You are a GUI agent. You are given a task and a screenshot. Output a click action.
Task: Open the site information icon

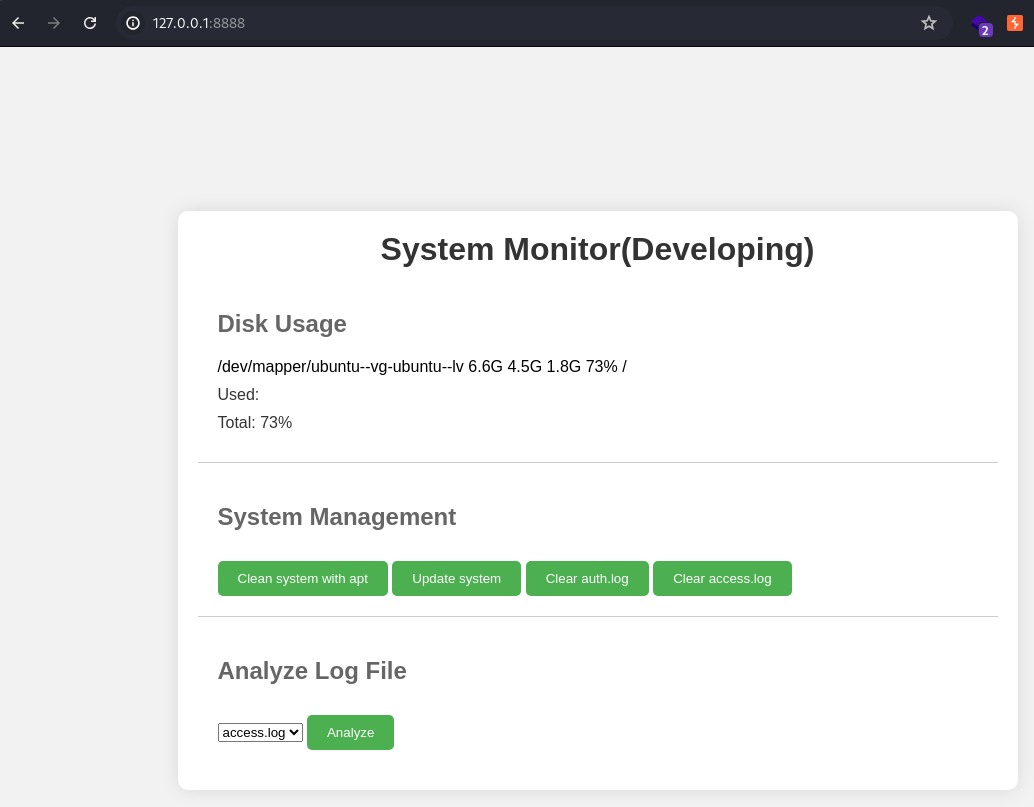[133, 23]
